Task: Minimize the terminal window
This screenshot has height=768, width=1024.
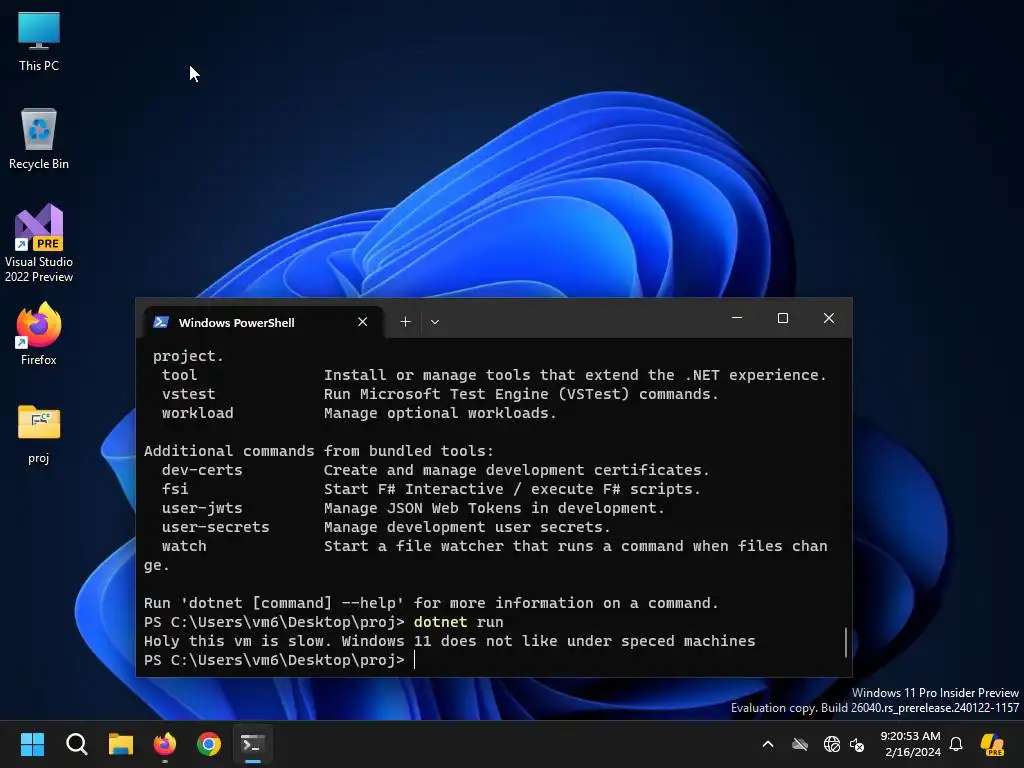Action: [x=737, y=318]
